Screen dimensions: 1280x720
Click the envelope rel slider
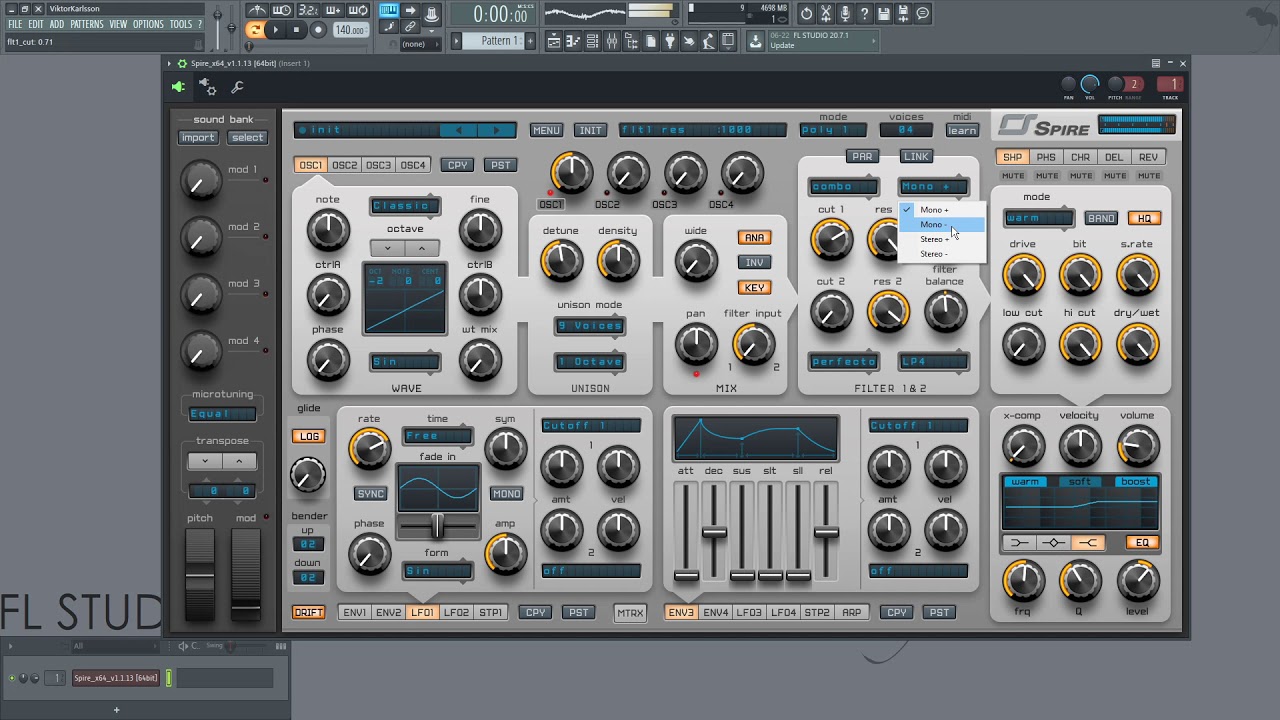point(826,532)
